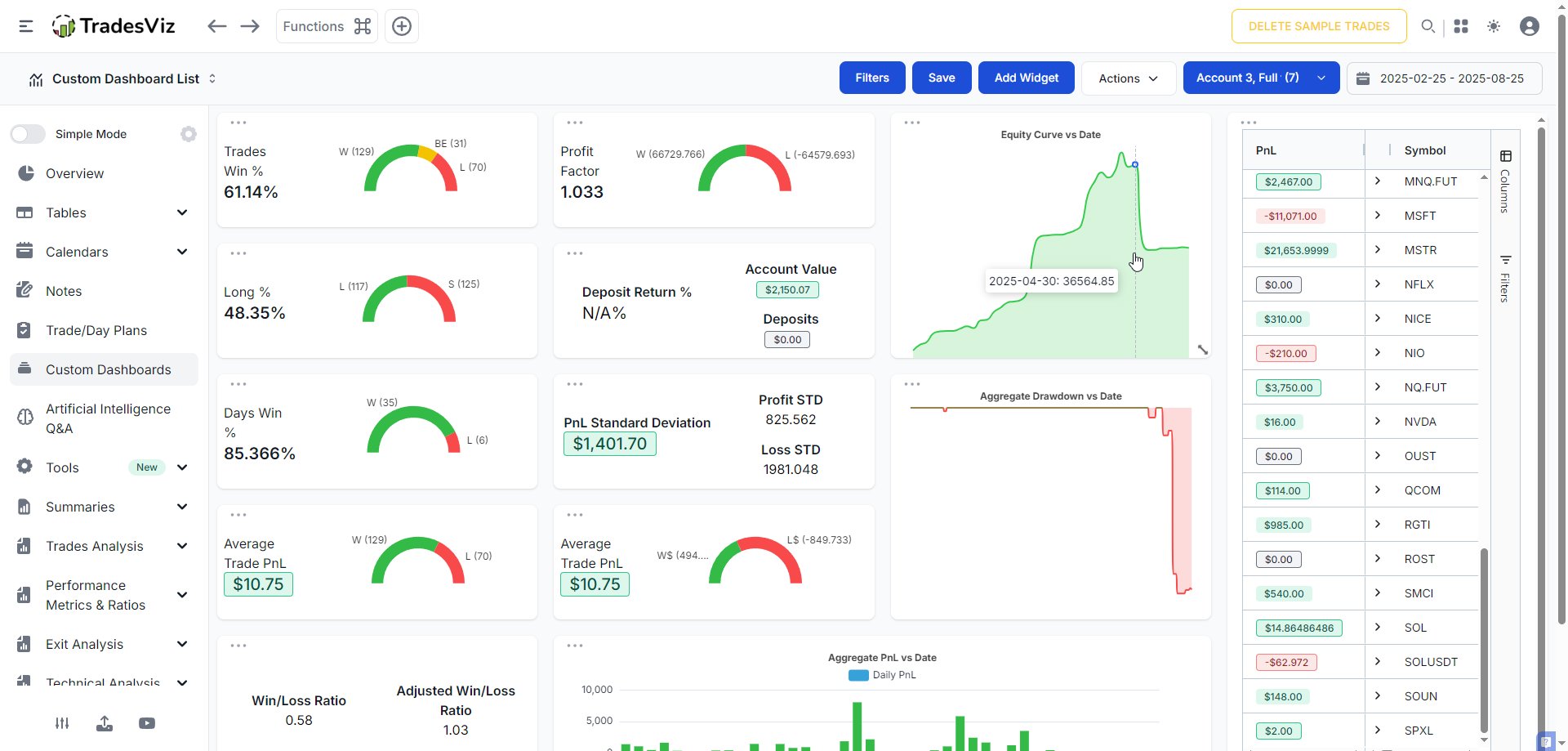This screenshot has width=1568, height=751.
Task: Open the Functions command shortcut
Action: coord(327,26)
